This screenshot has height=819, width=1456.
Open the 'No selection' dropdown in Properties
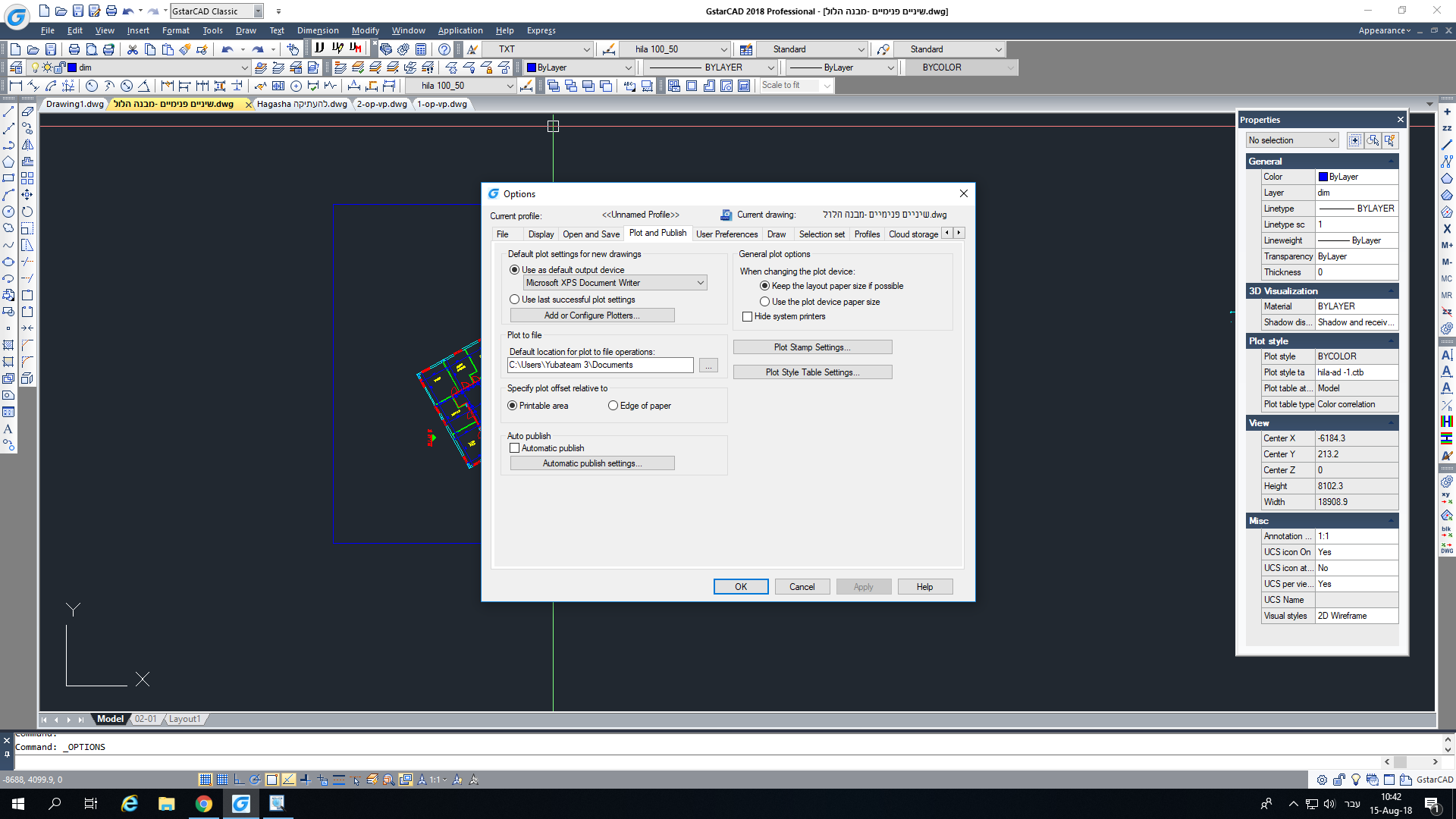coord(1292,140)
